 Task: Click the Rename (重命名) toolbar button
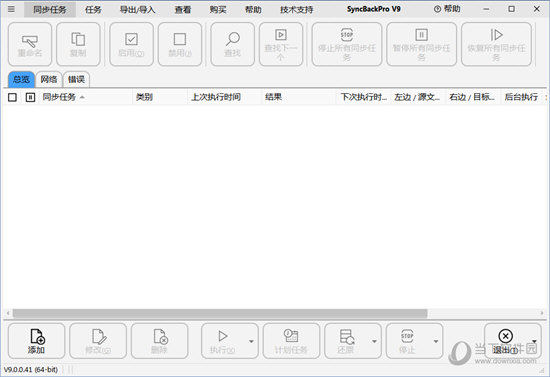[x=30, y=45]
